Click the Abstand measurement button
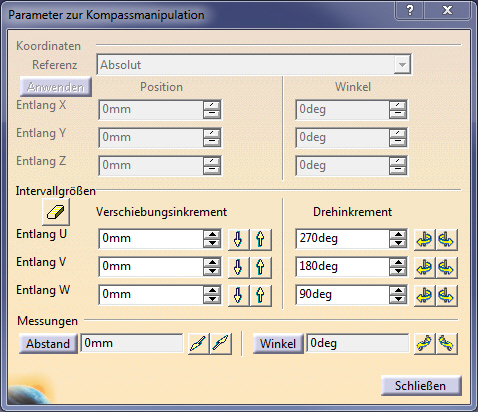 point(48,344)
